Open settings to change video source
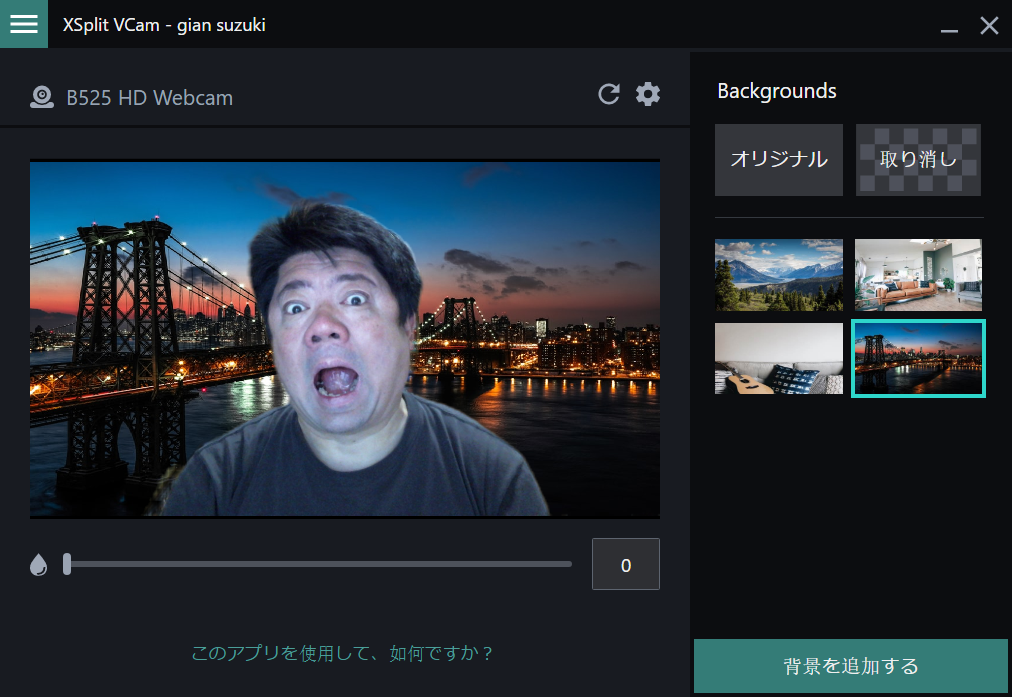The height and width of the screenshot is (697, 1012). point(648,94)
